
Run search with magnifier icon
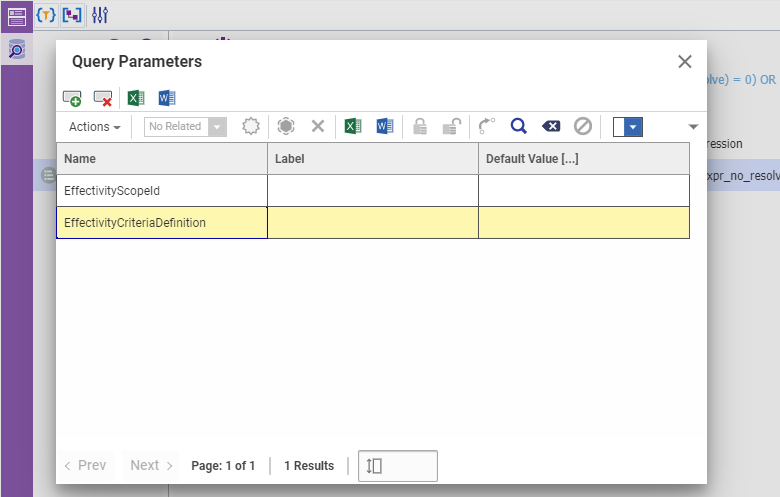click(x=518, y=126)
